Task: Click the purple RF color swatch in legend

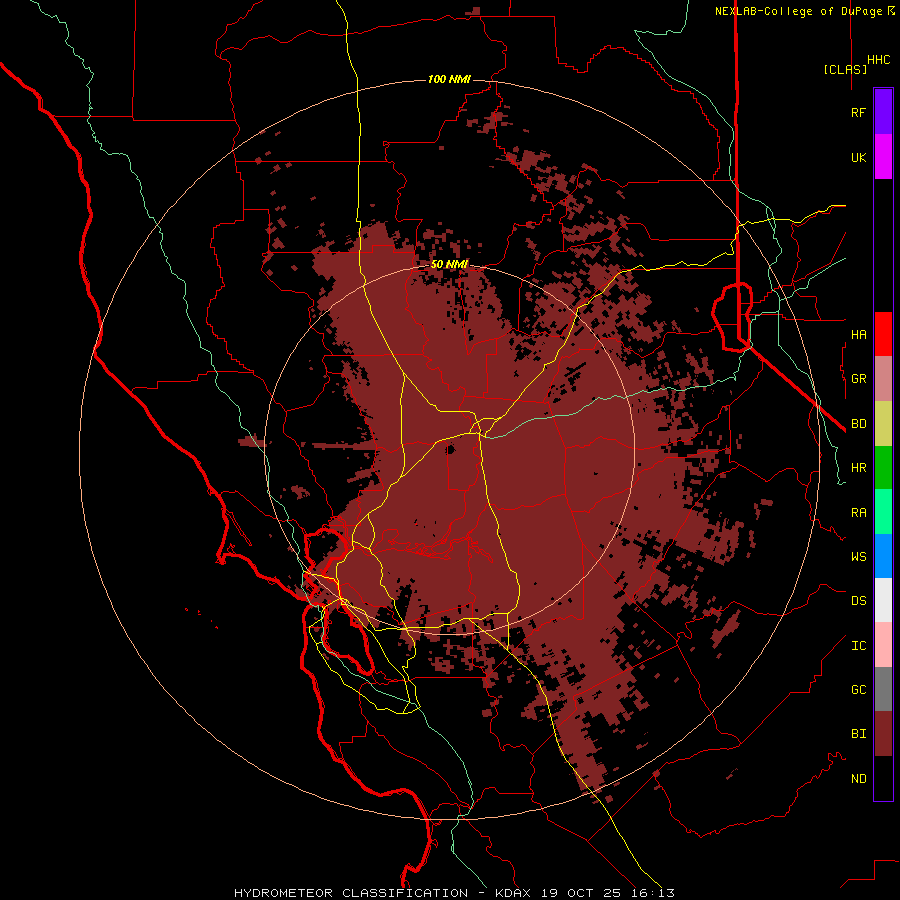Action: click(883, 112)
